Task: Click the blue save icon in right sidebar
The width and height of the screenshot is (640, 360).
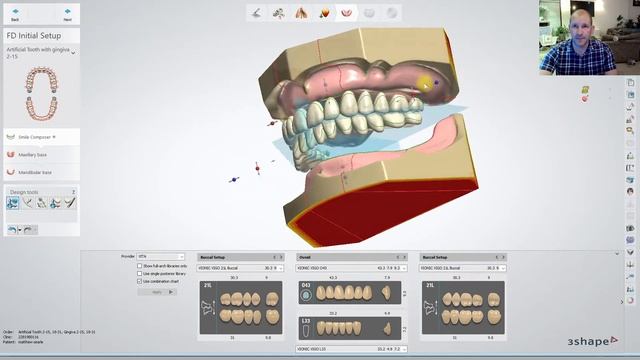Action: [x=630, y=95]
